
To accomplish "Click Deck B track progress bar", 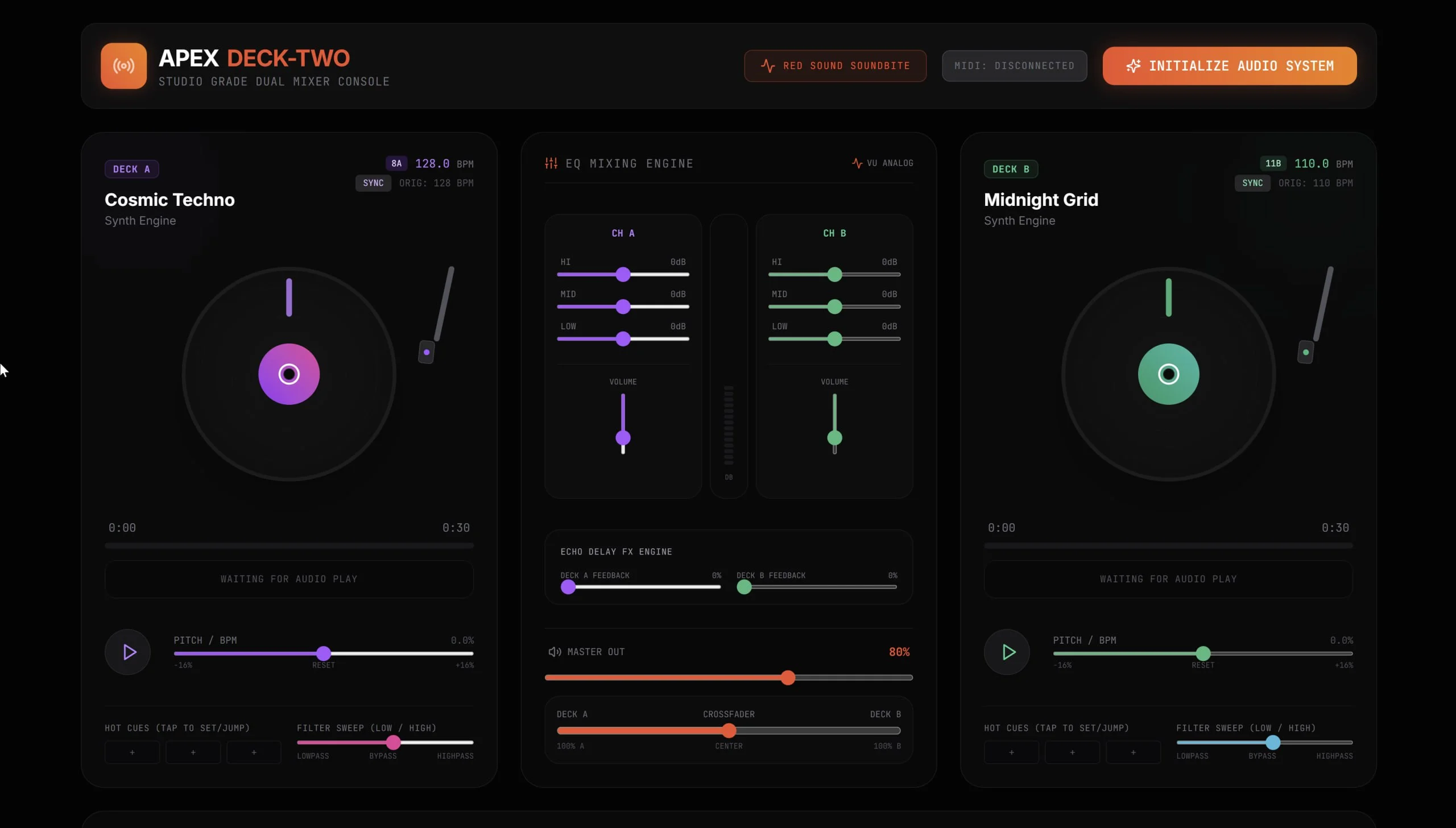I will coord(1168,545).
